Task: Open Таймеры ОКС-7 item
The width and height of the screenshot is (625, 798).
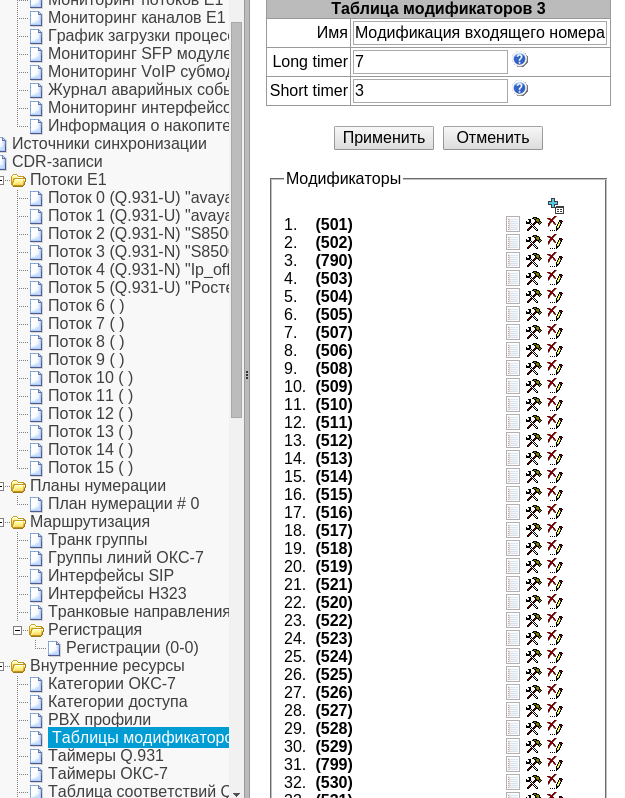Action: coord(108,774)
